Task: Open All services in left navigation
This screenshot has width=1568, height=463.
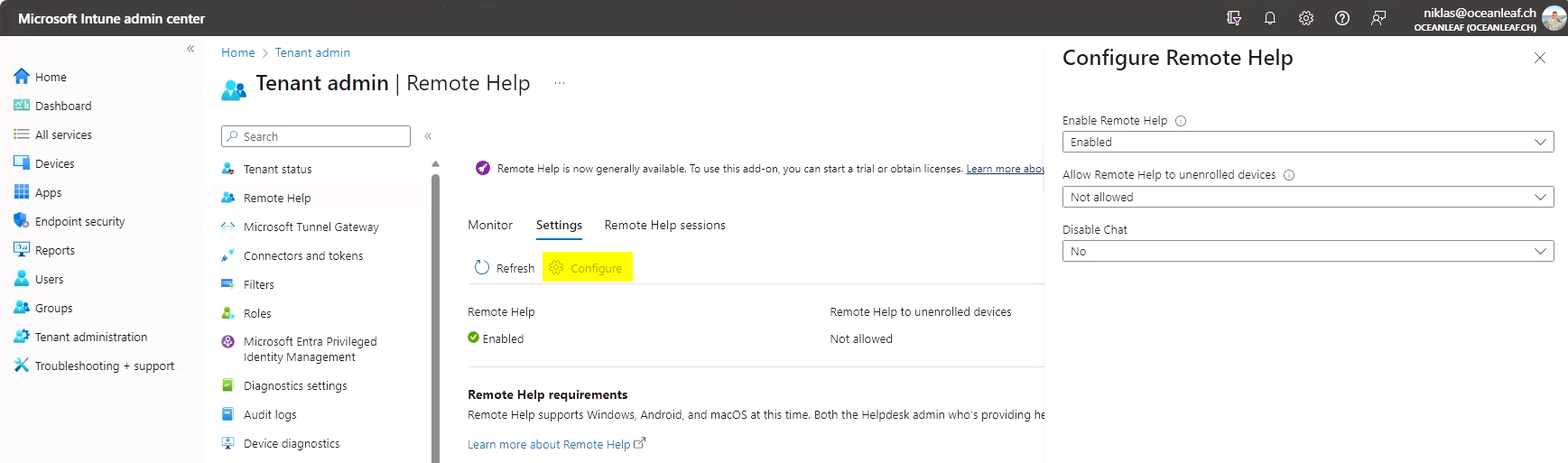Action: pos(63,134)
